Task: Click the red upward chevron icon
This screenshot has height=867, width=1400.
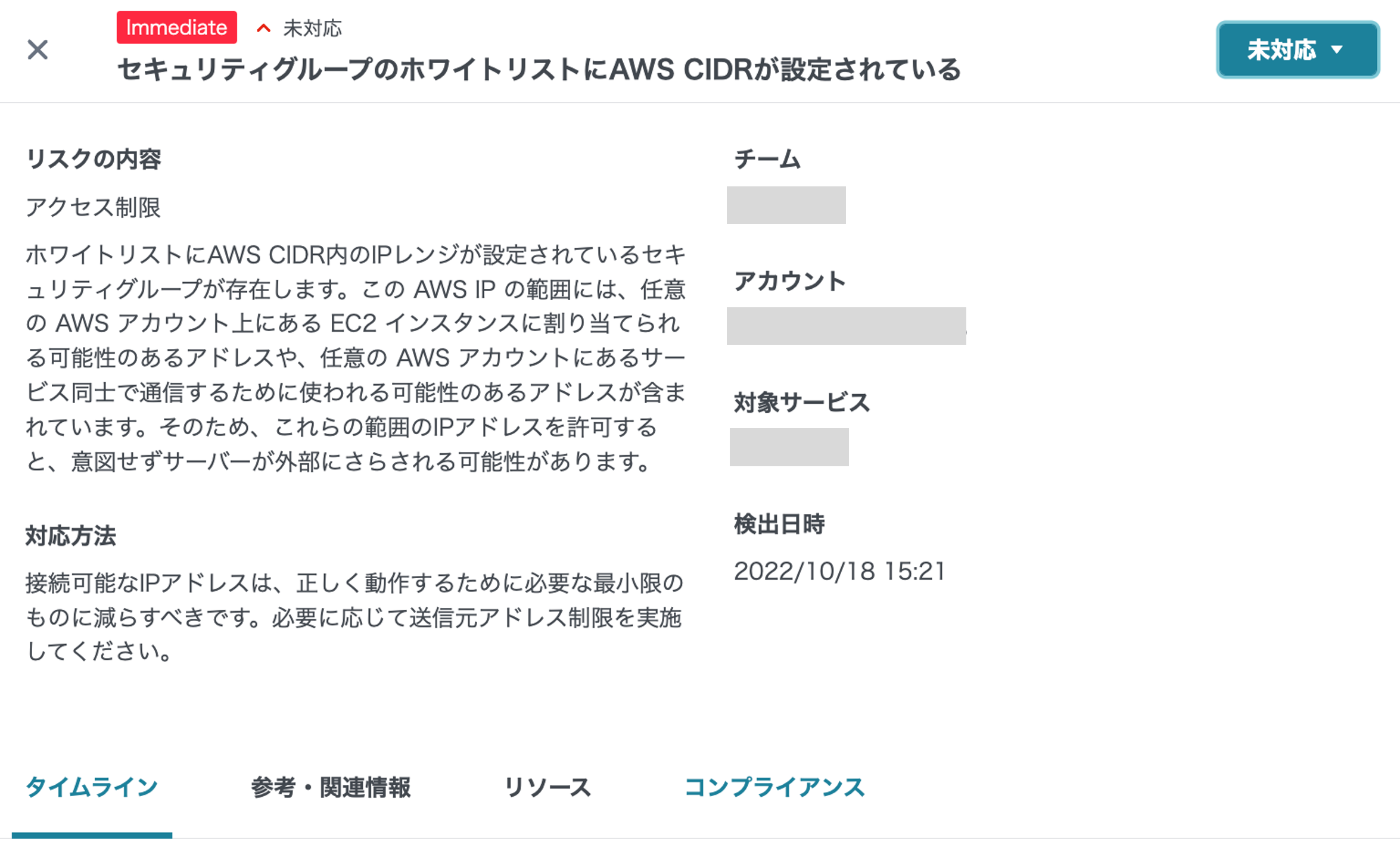Action: pyautogui.click(x=263, y=29)
